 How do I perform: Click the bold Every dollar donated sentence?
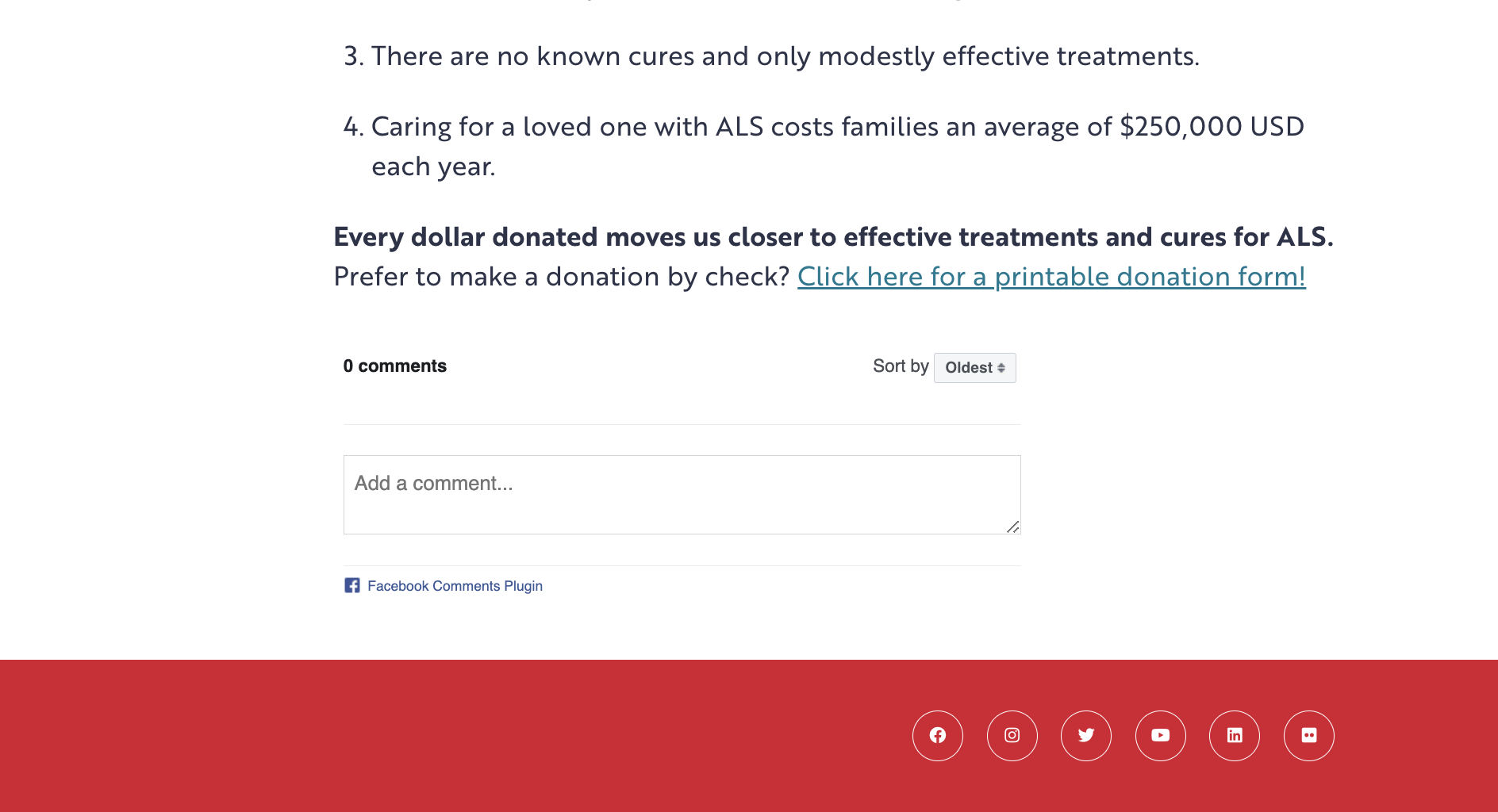click(x=832, y=237)
